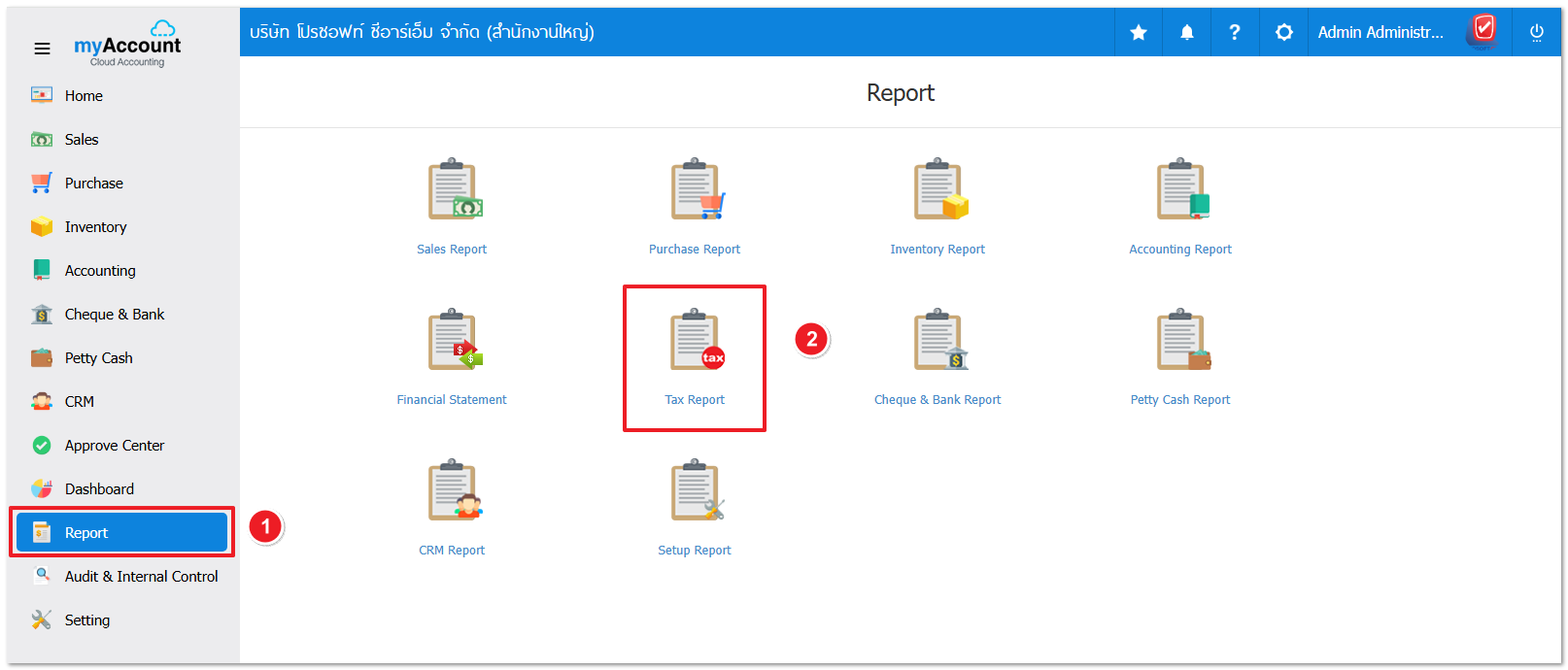Image resolution: width=1568 pixels, height=670 pixels.
Task: Open the Sales Report clipboard icon
Action: coord(454,190)
